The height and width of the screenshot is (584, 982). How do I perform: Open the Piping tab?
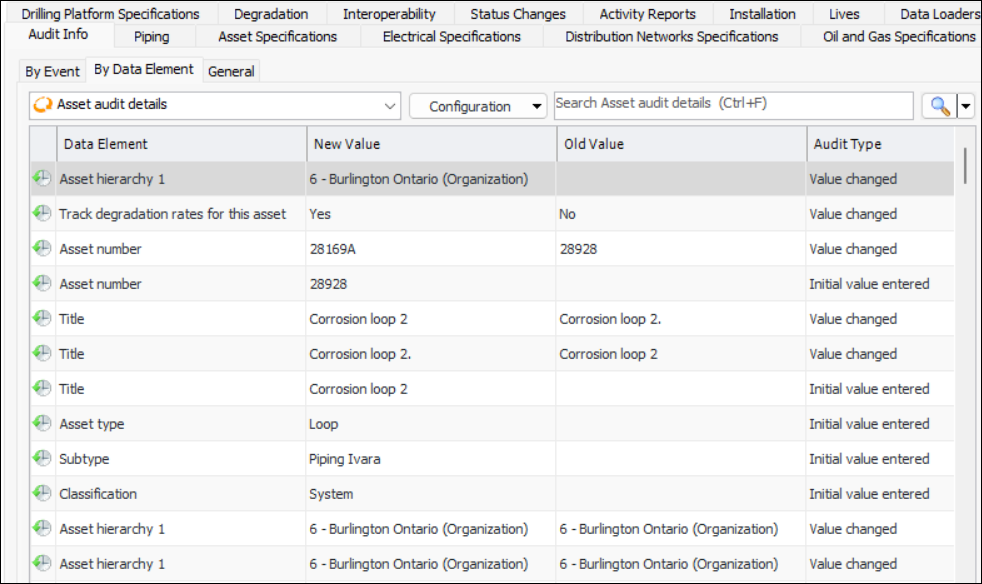(151, 37)
